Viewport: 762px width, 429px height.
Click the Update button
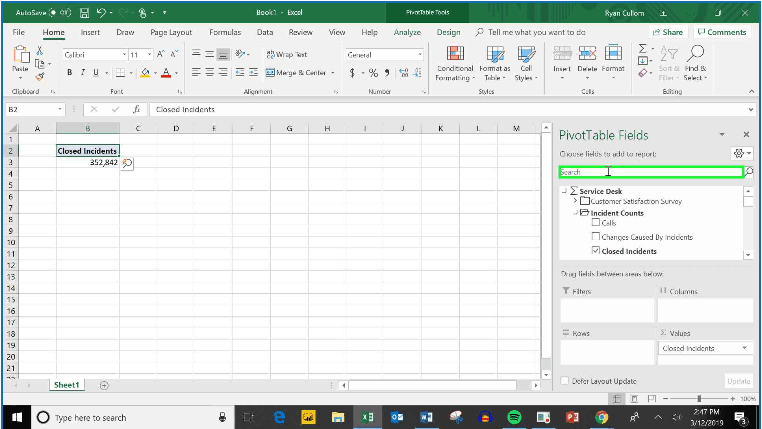coord(739,381)
